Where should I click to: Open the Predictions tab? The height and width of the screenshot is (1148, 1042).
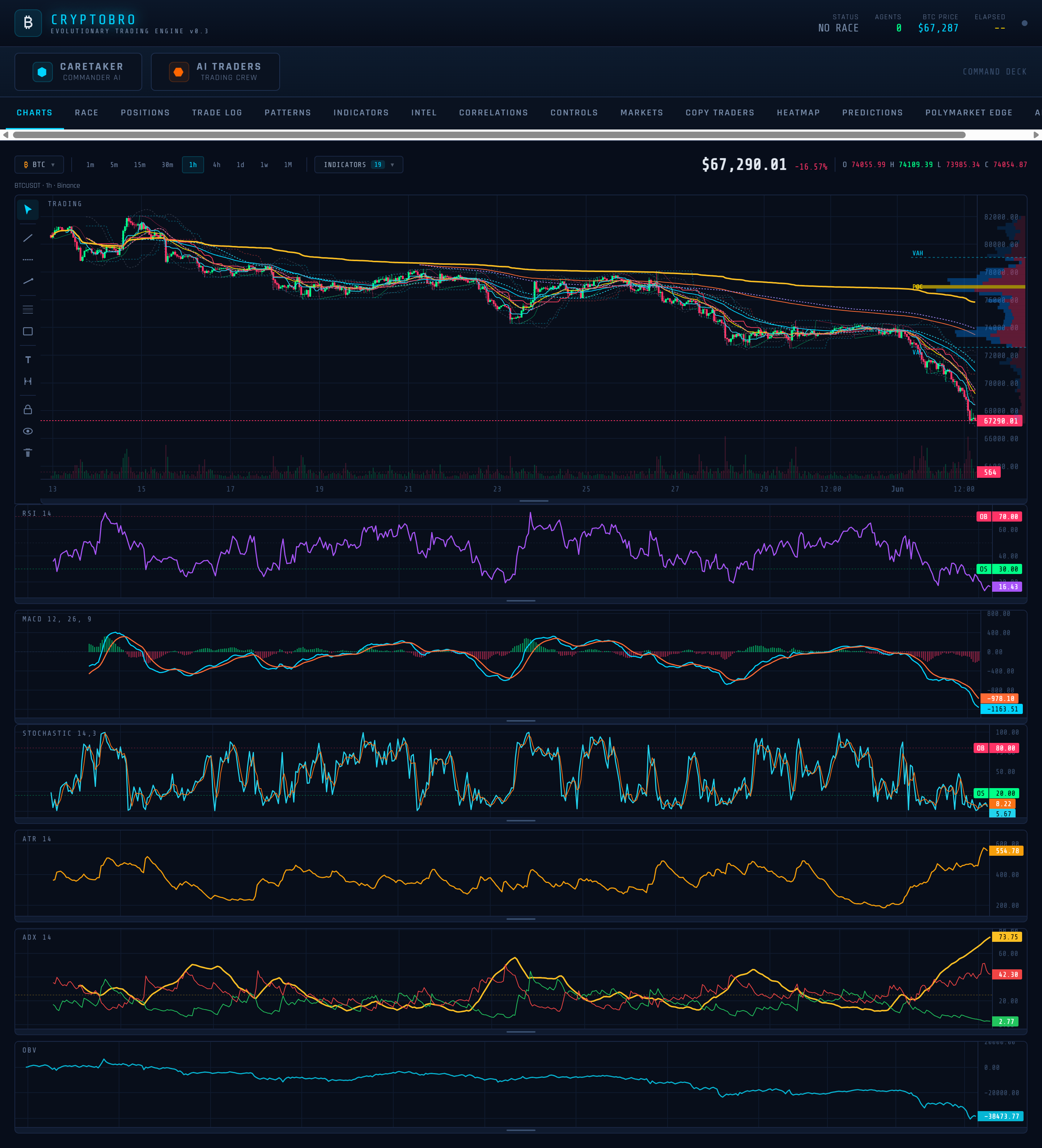click(x=873, y=113)
